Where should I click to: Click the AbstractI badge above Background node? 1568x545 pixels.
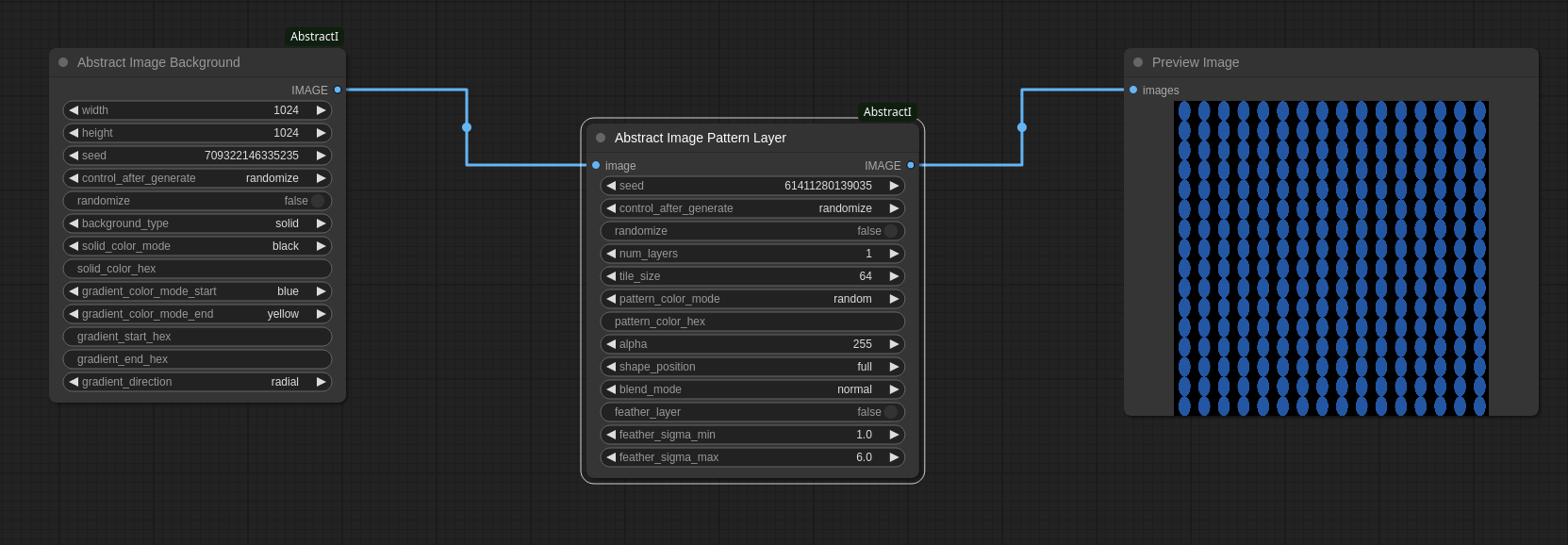click(x=314, y=37)
